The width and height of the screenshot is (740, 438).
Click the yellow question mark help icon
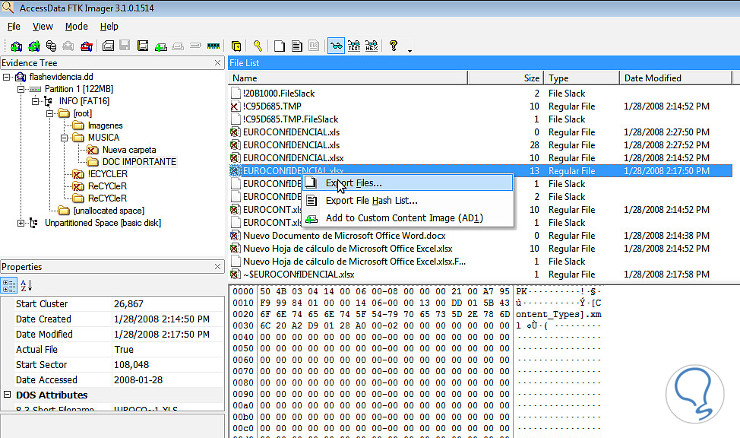pyautogui.click(x=393, y=46)
